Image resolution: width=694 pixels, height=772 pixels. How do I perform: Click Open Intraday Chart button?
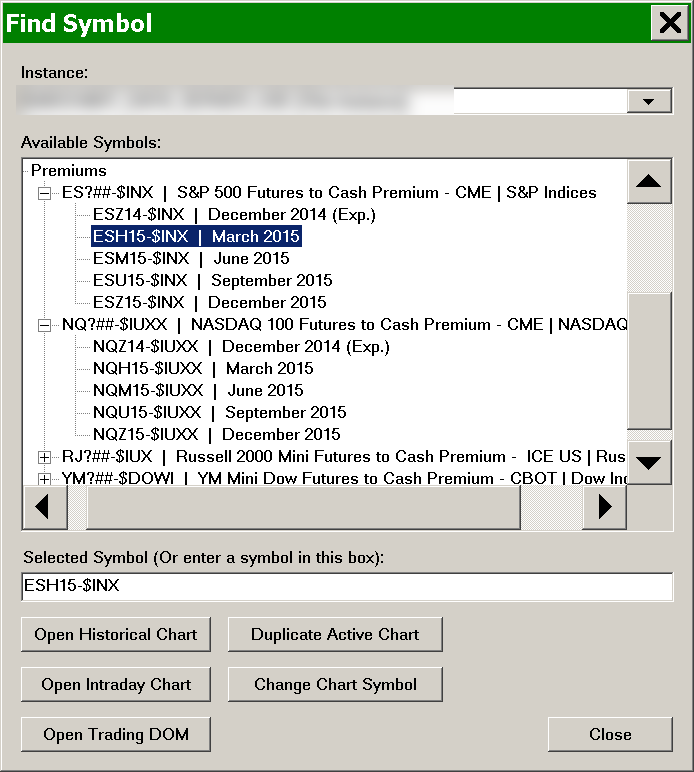coord(116,684)
